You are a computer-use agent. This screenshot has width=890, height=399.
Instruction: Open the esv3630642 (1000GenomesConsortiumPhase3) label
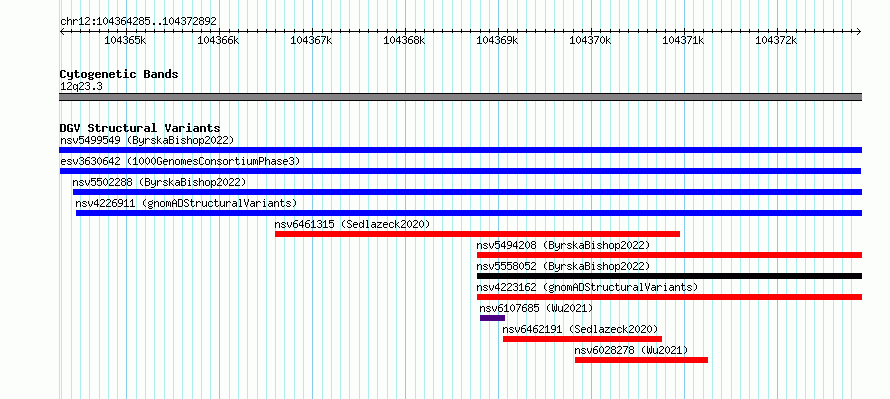pyautogui.click(x=180, y=161)
